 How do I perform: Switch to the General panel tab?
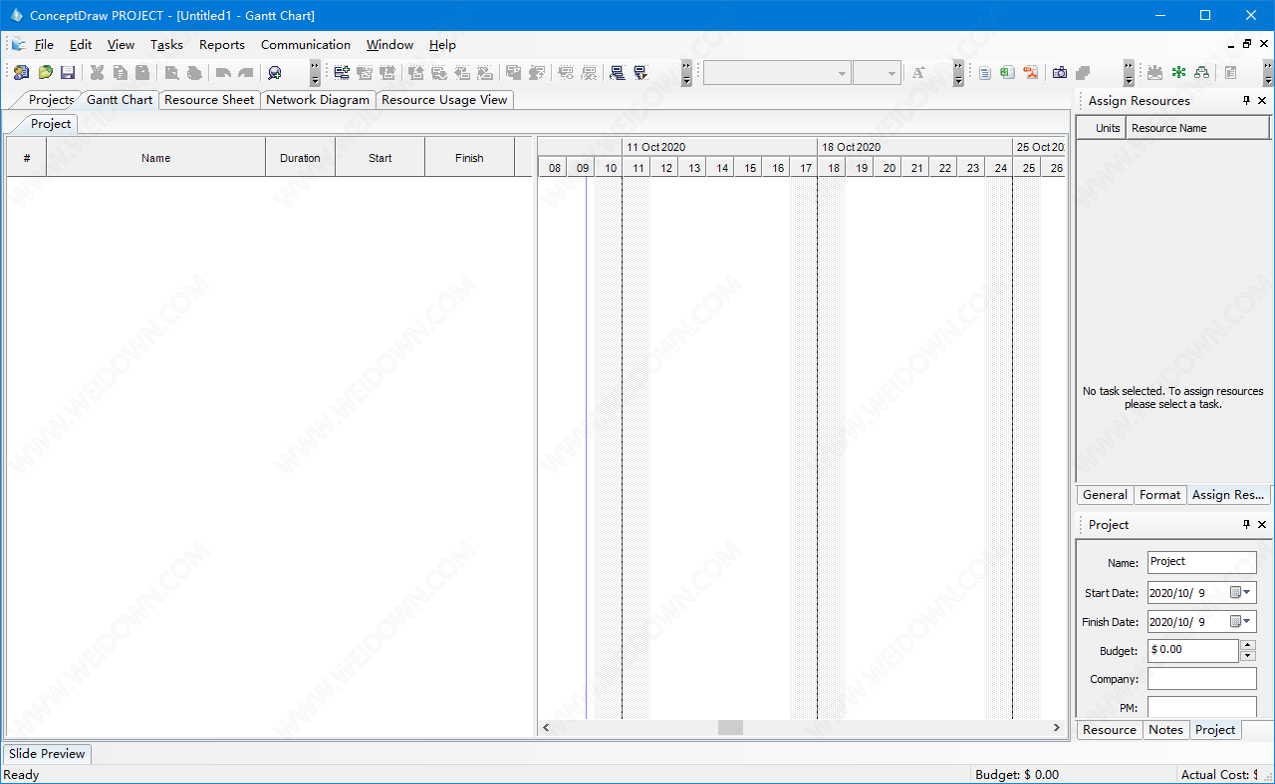tap(1105, 495)
